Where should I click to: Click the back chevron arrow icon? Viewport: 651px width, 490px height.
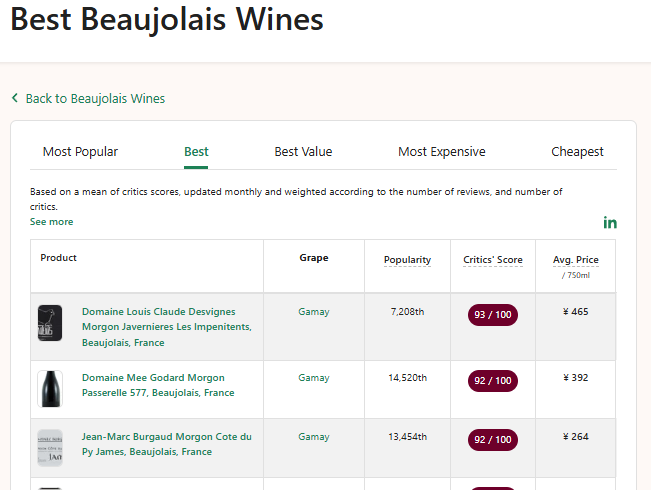[x=15, y=98]
